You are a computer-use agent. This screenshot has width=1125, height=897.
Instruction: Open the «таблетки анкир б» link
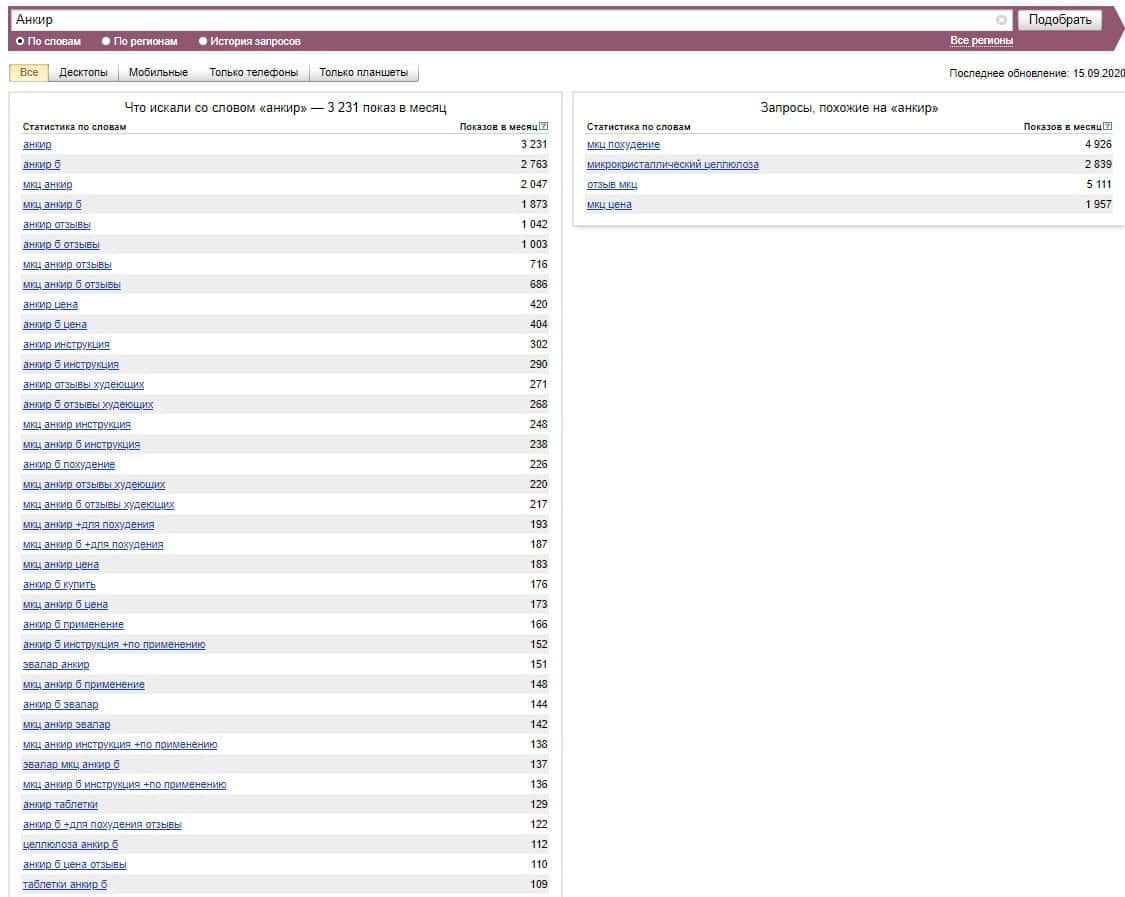[65, 885]
